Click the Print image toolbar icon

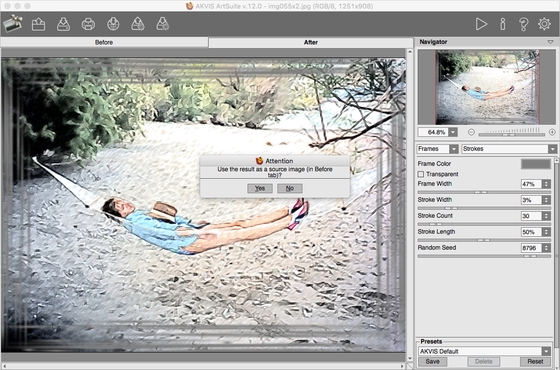(88, 24)
